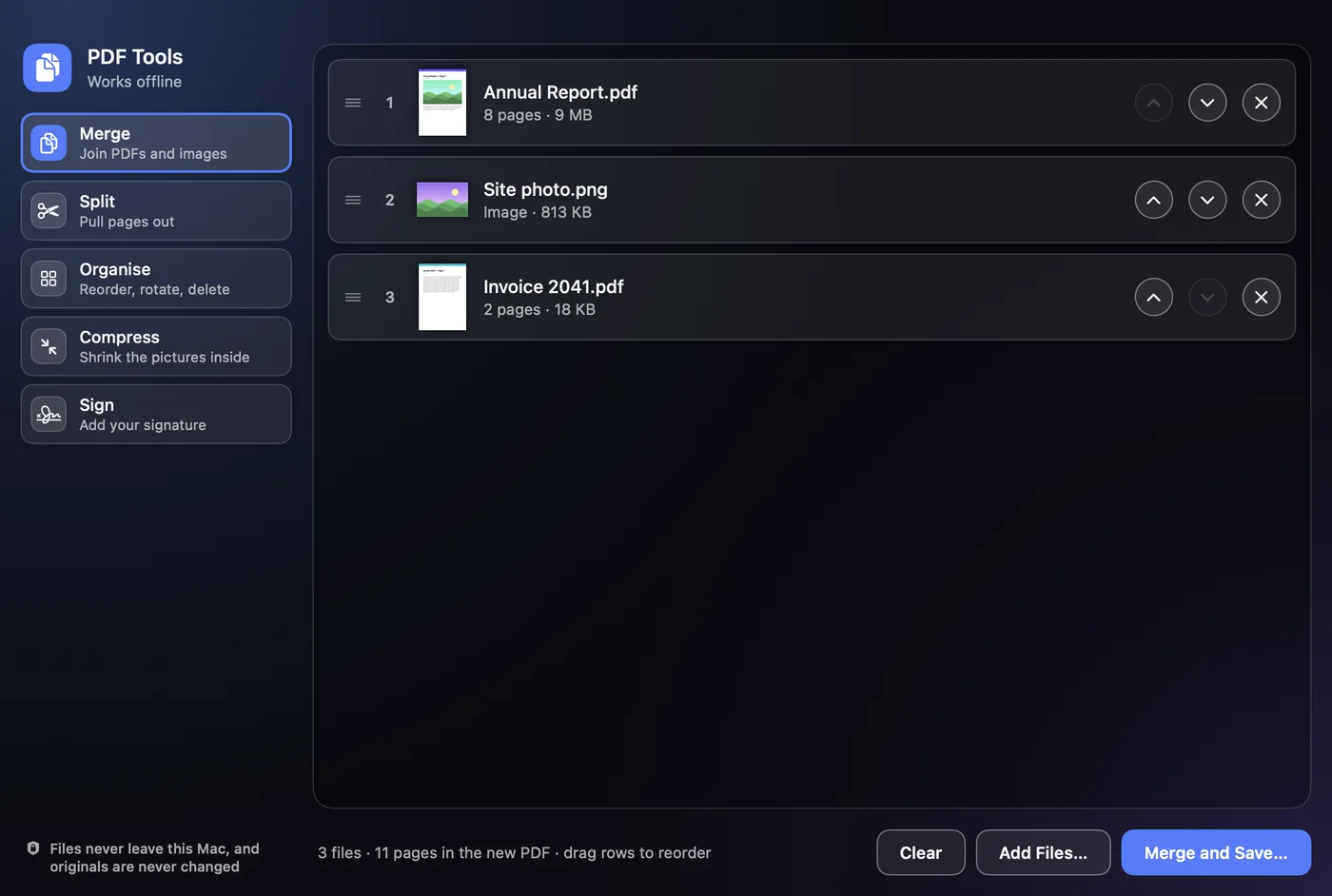Click the Site photo.png file name
The width and height of the screenshot is (1332, 896).
[x=545, y=189]
